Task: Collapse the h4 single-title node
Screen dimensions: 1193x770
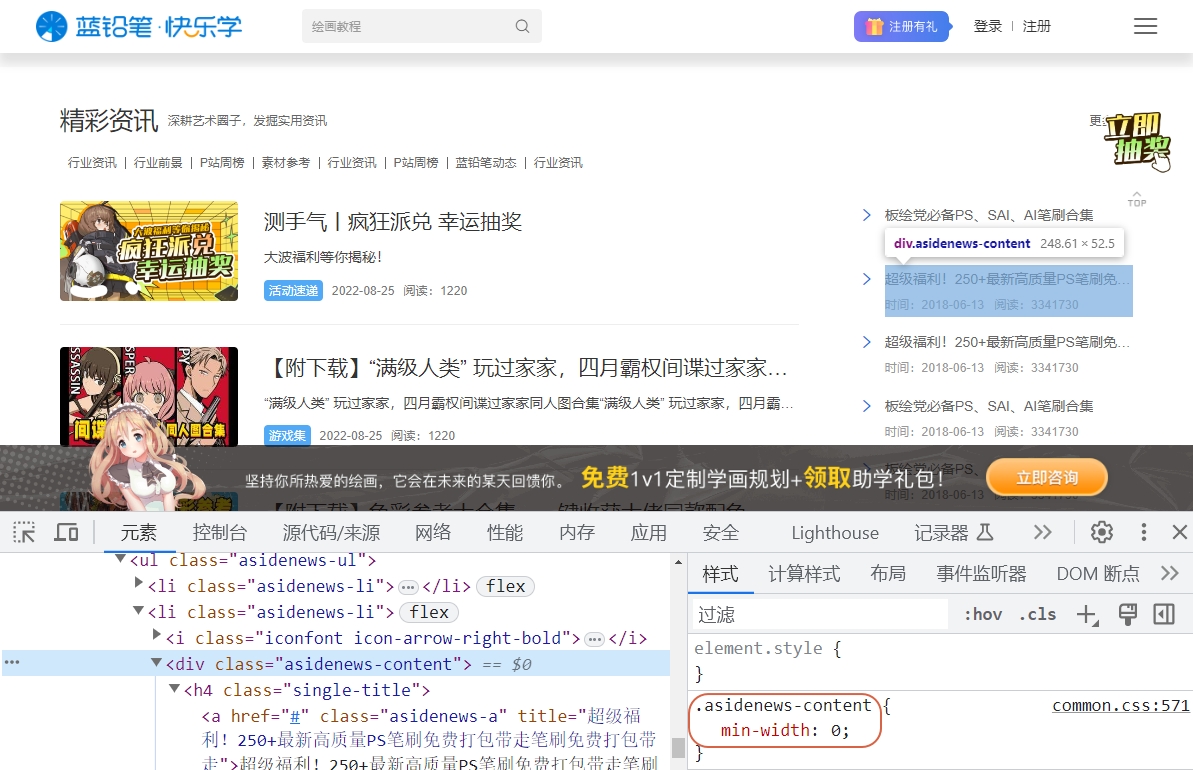Action: tap(174, 688)
